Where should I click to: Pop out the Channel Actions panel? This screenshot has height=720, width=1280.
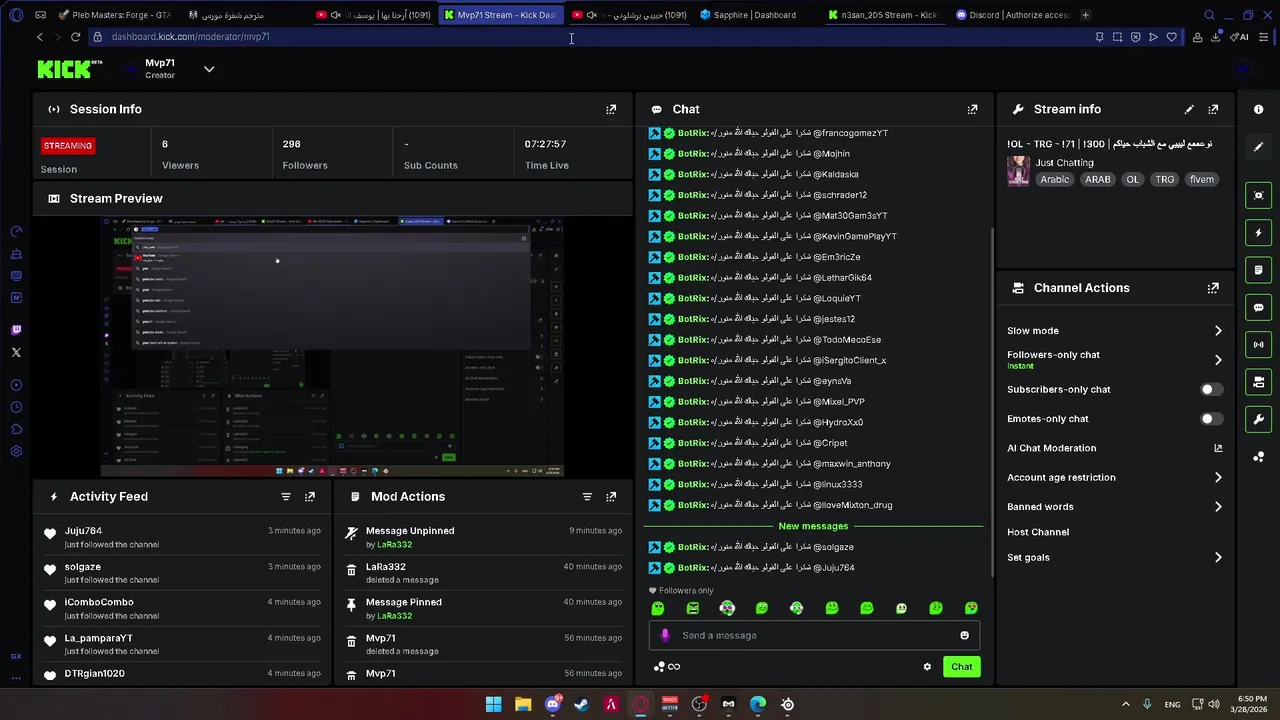pos(1213,288)
